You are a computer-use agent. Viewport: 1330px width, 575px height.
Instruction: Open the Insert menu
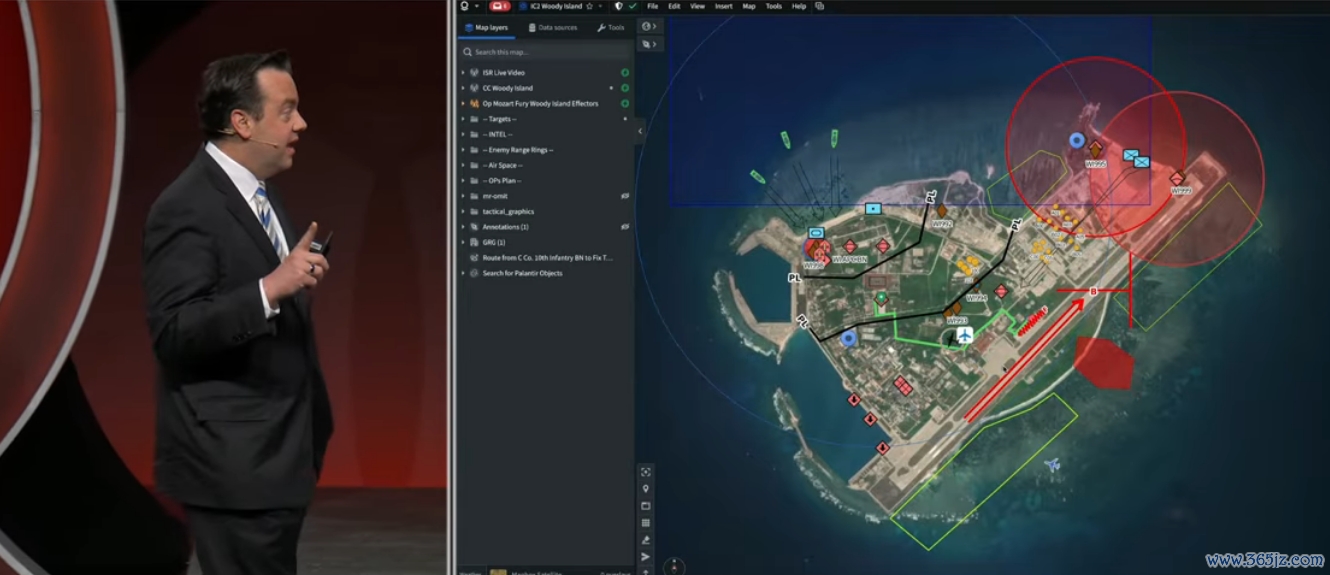723,6
